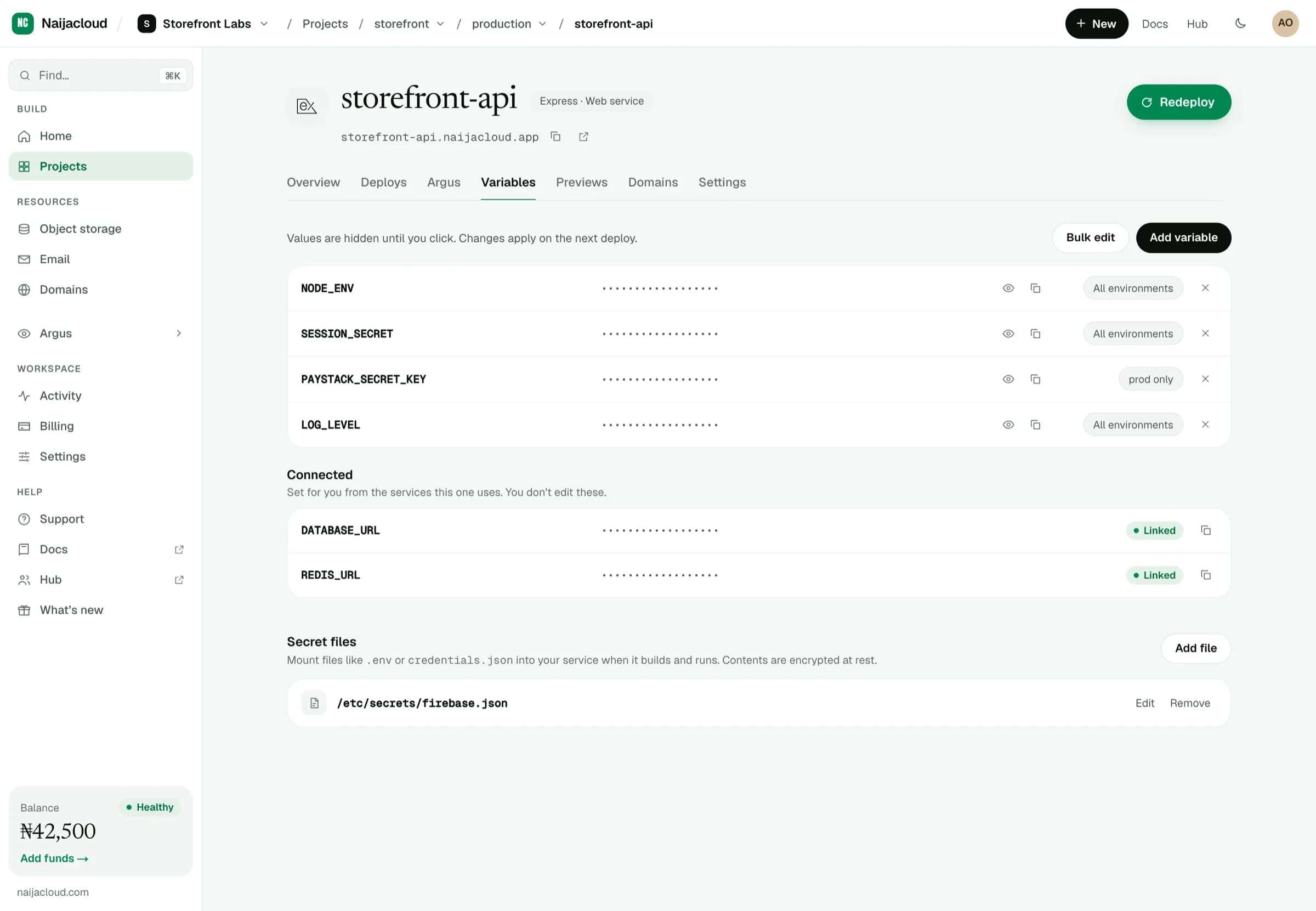The width and height of the screenshot is (1316, 911).
Task: Switch to the Deploys tab
Action: [383, 182]
